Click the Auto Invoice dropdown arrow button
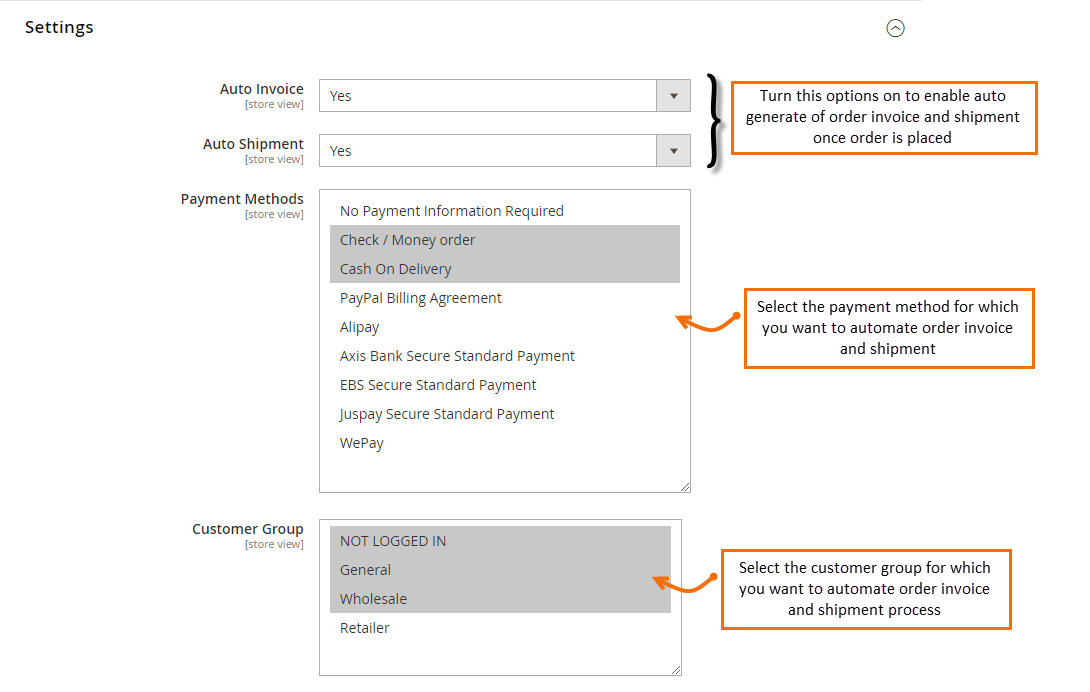1090x692 pixels. pyautogui.click(x=673, y=96)
